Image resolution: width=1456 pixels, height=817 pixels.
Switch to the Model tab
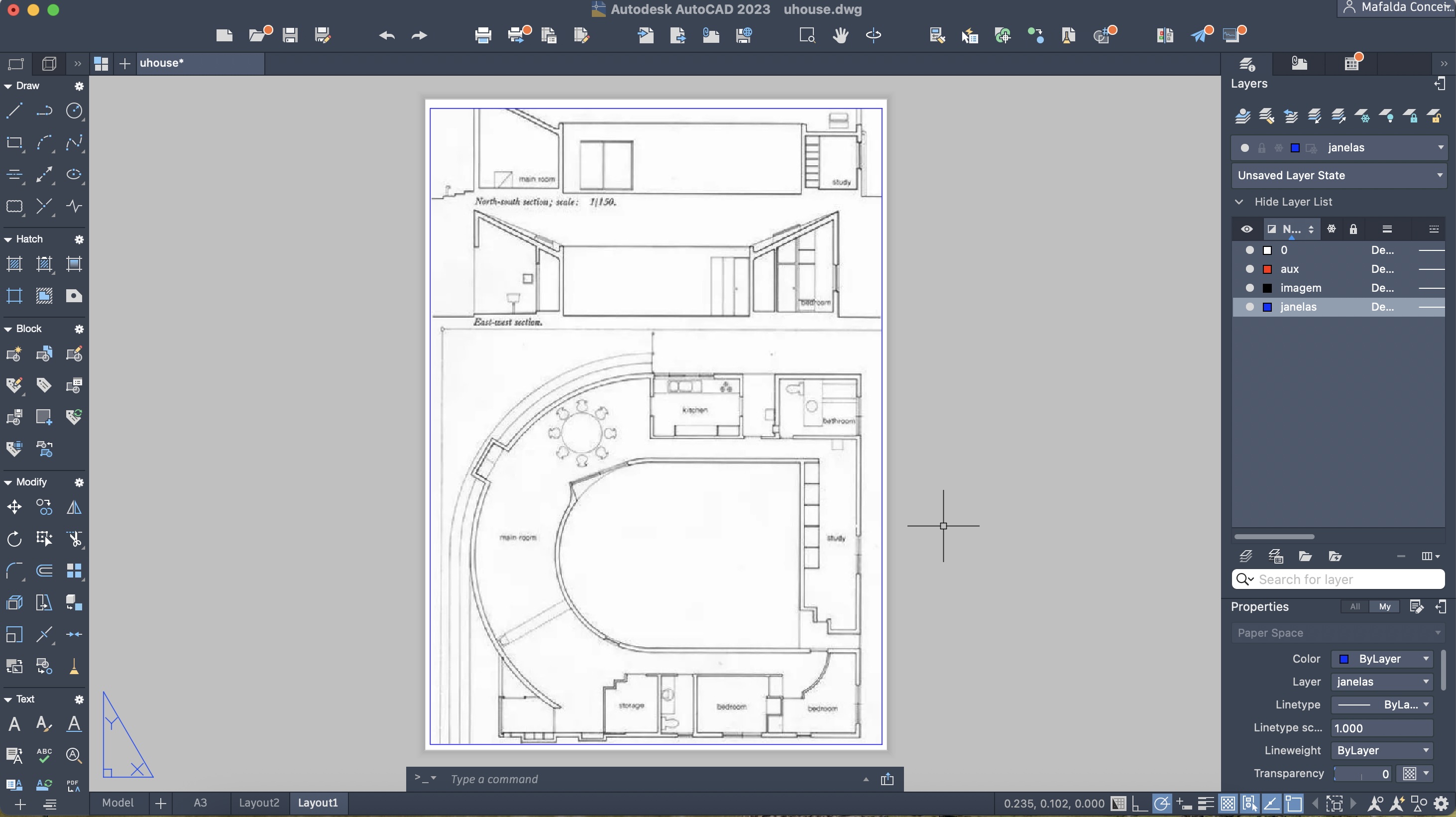(x=117, y=803)
